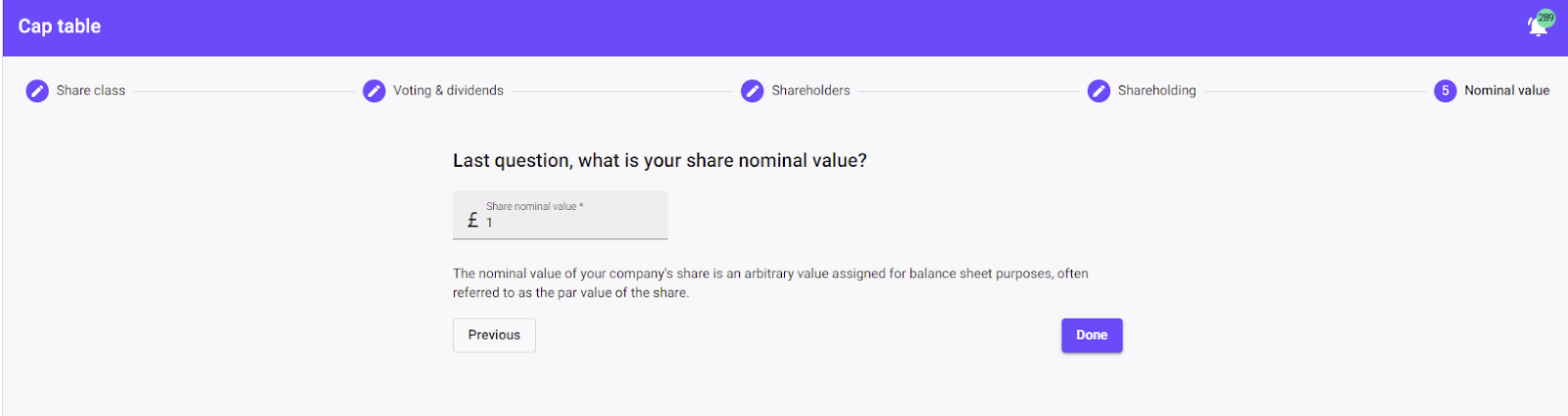The height and width of the screenshot is (416, 1568).
Task: Click the nominal value description paragraph
Action: click(x=769, y=283)
